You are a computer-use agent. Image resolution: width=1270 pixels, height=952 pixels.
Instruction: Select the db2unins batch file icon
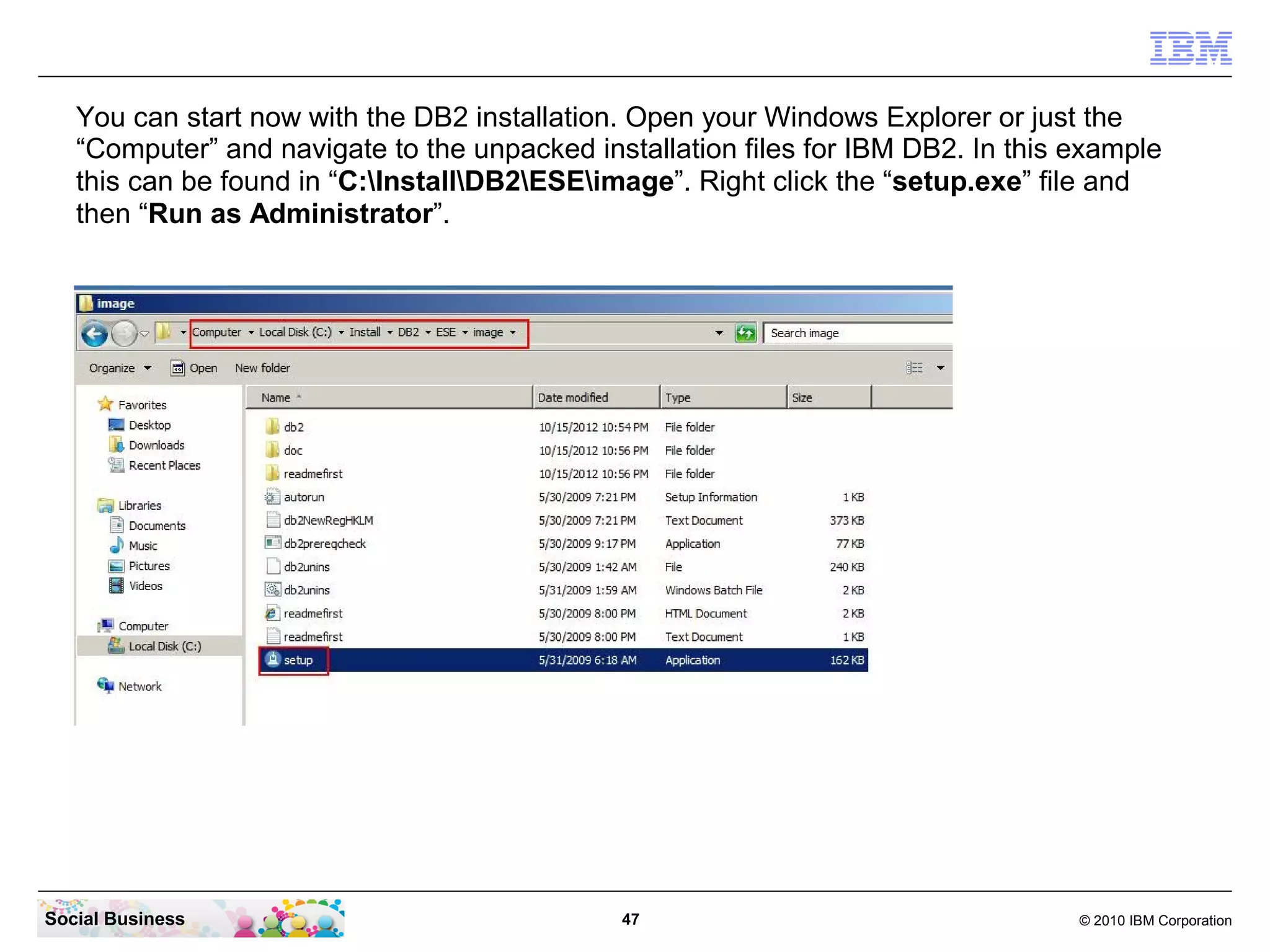click(272, 589)
